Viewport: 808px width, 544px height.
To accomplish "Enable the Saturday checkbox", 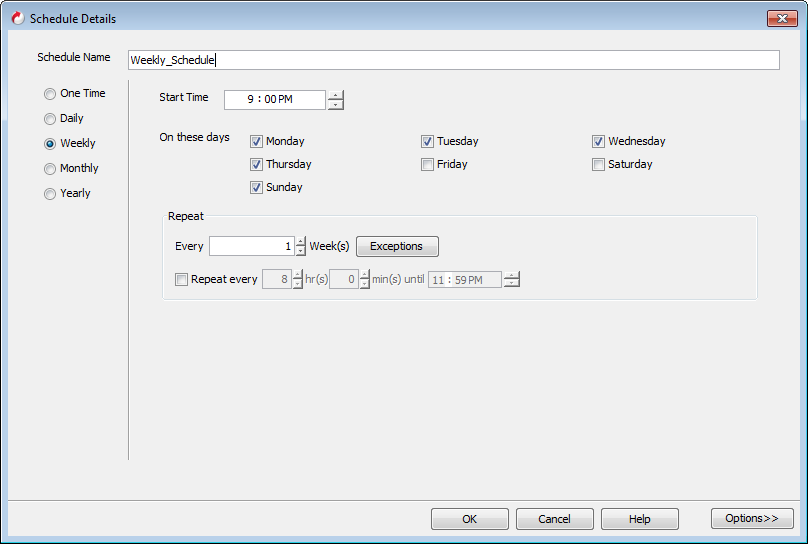I will pyautogui.click(x=598, y=165).
